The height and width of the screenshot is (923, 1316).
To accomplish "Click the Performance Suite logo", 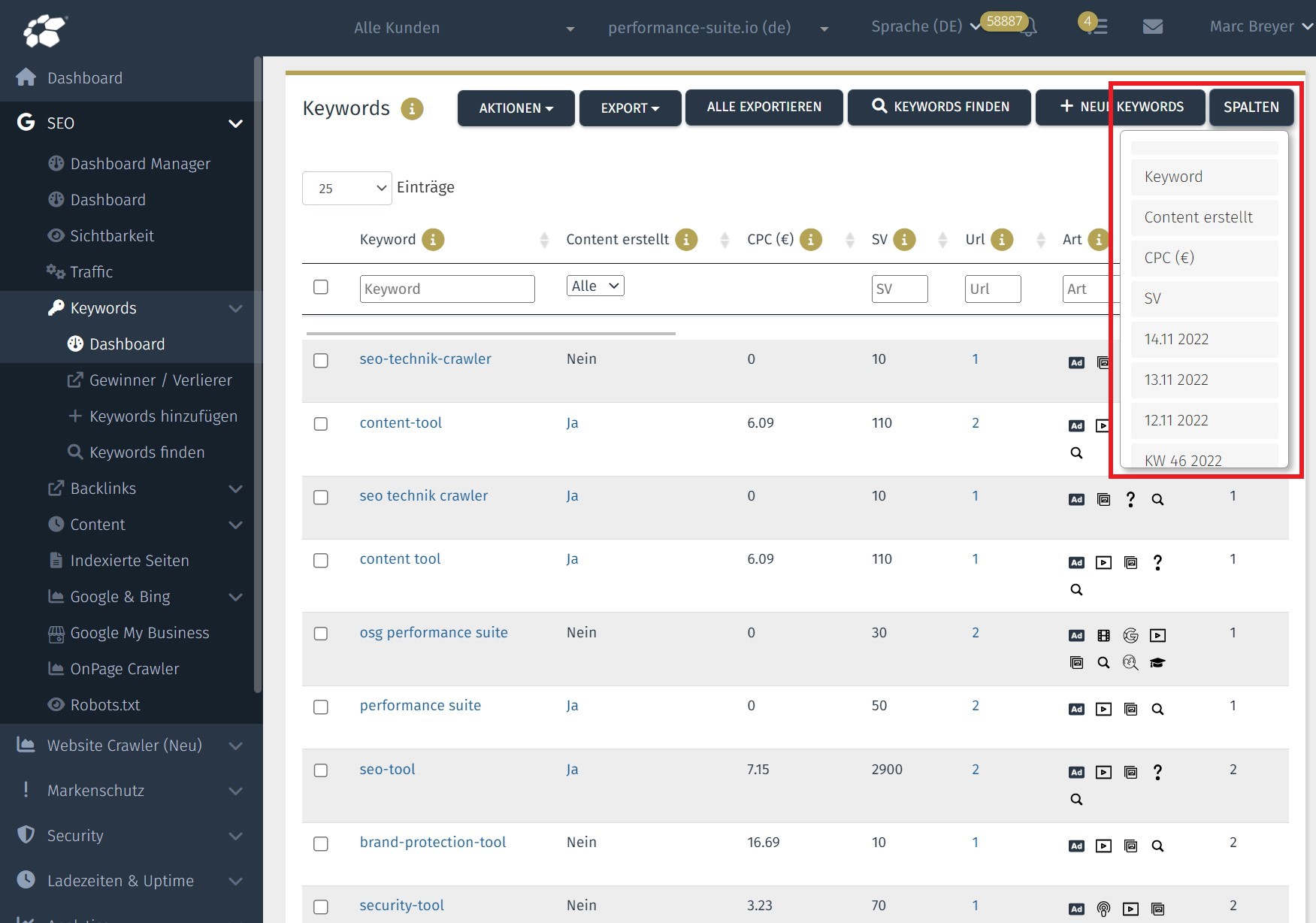I will [45, 30].
